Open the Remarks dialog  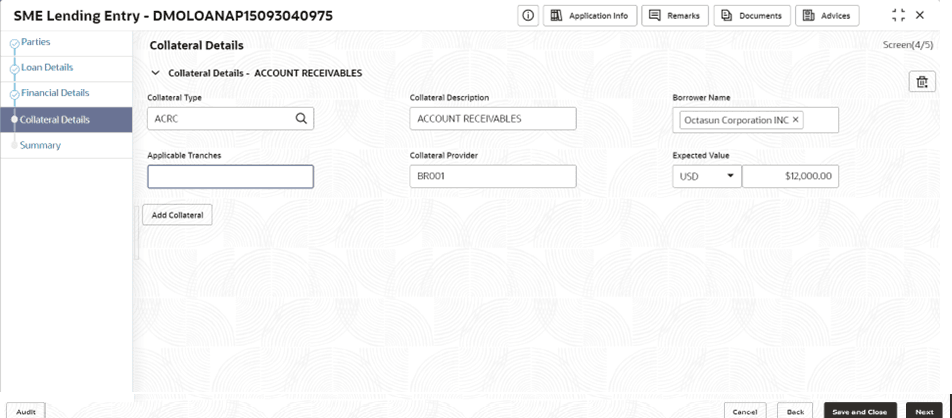(x=675, y=16)
